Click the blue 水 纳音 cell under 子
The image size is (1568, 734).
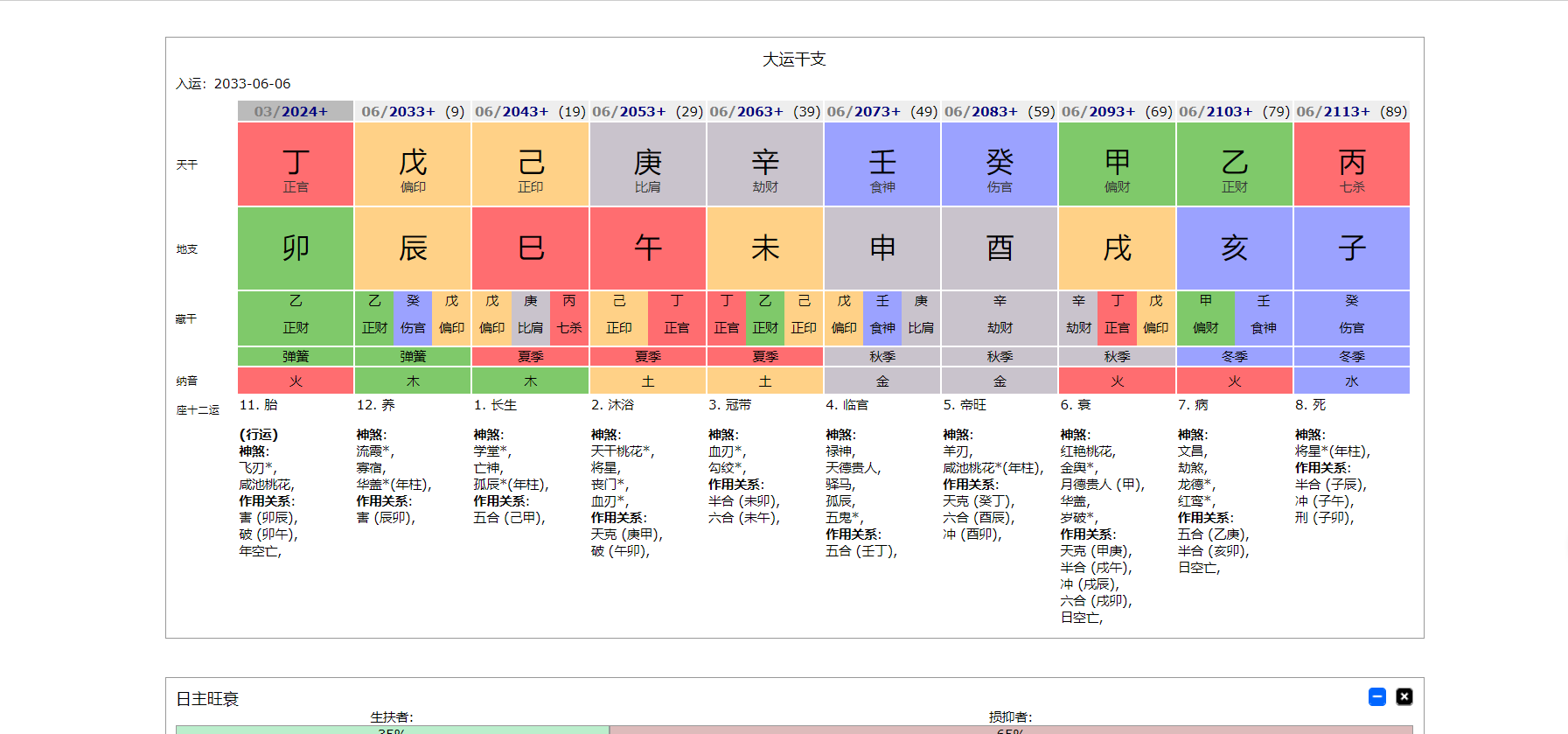point(1352,381)
